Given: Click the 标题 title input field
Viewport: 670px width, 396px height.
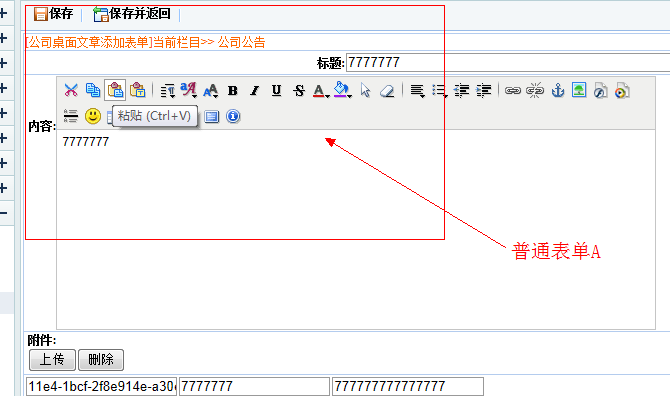Looking at the screenshot, I should [x=508, y=63].
